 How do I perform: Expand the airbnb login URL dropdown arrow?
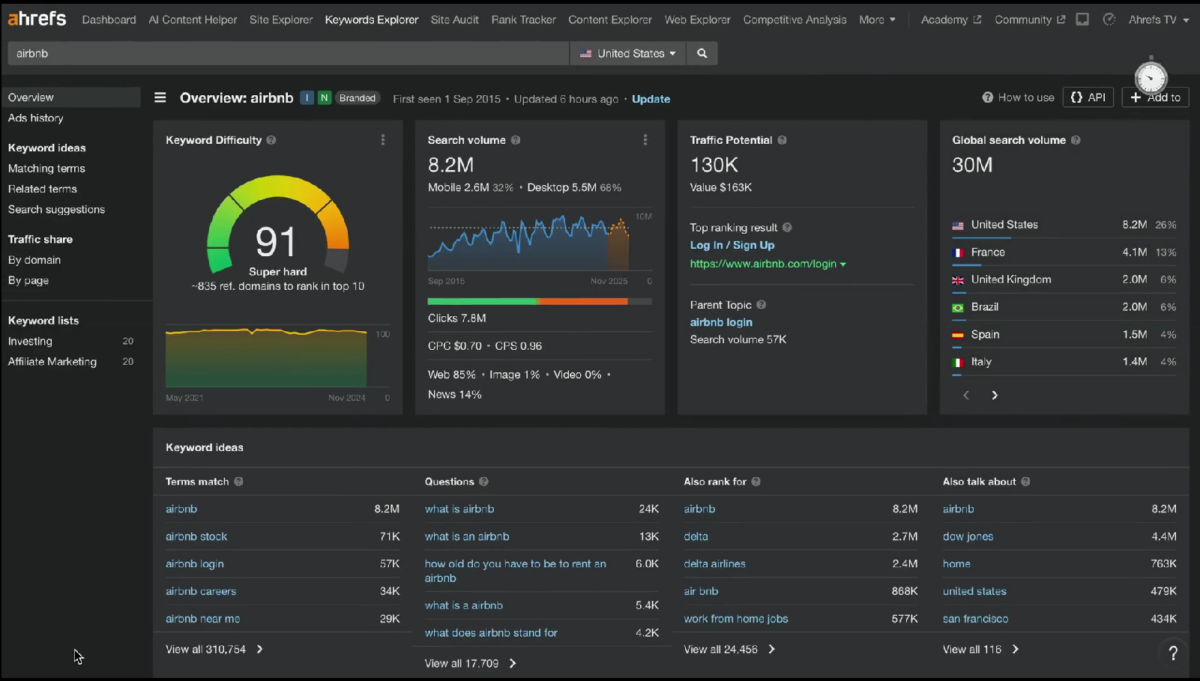pyautogui.click(x=843, y=265)
